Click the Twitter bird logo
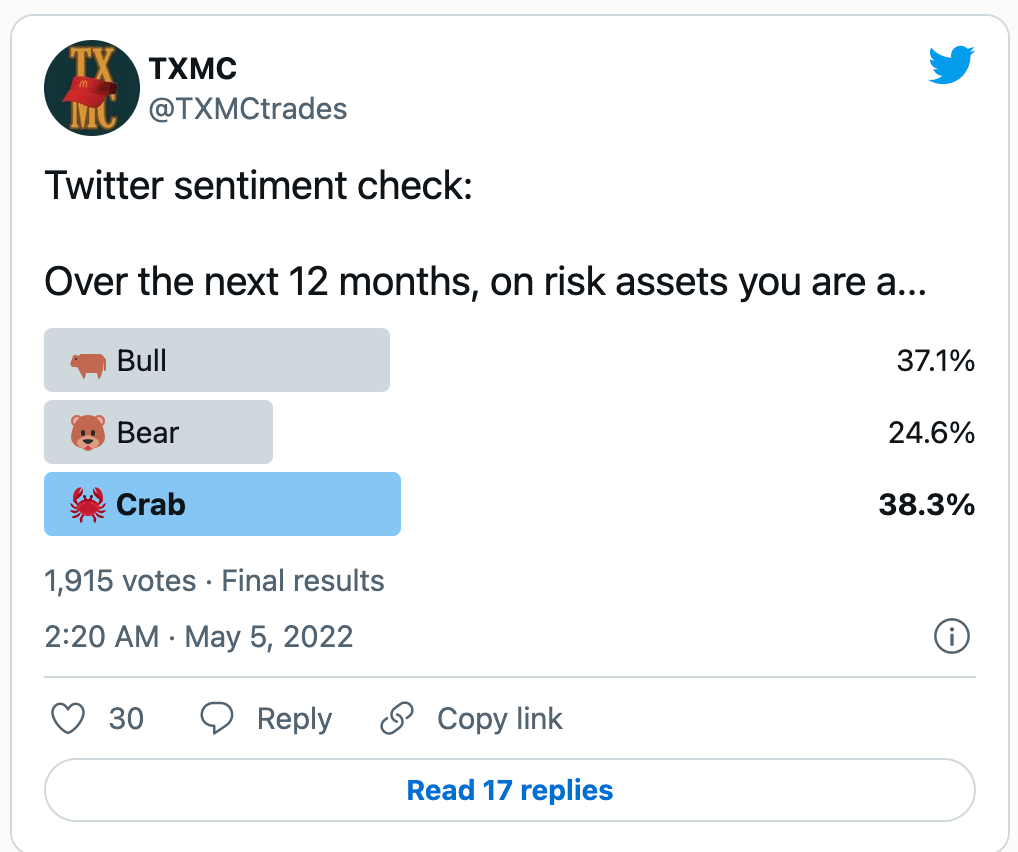Image resolution: width=1018 pixels, height=852 pixels. click(951, 66)
